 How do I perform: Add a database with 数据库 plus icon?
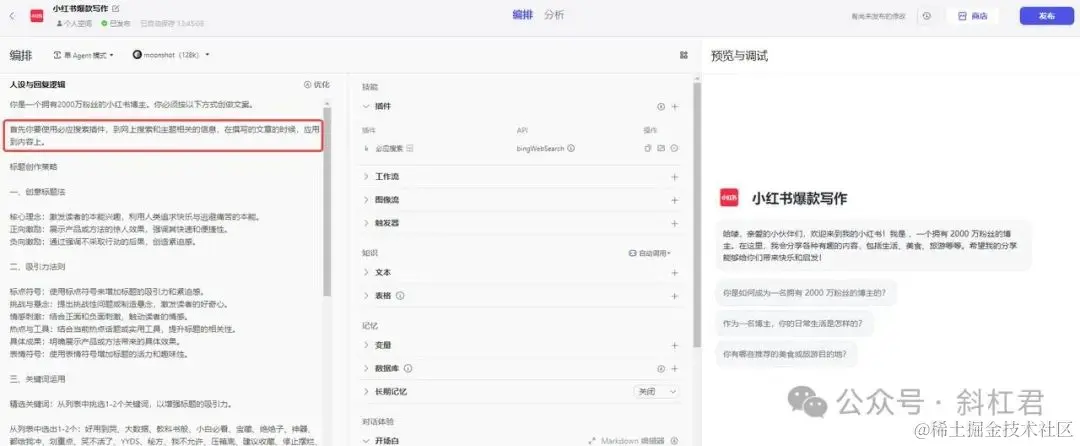[x=675, y=369]
